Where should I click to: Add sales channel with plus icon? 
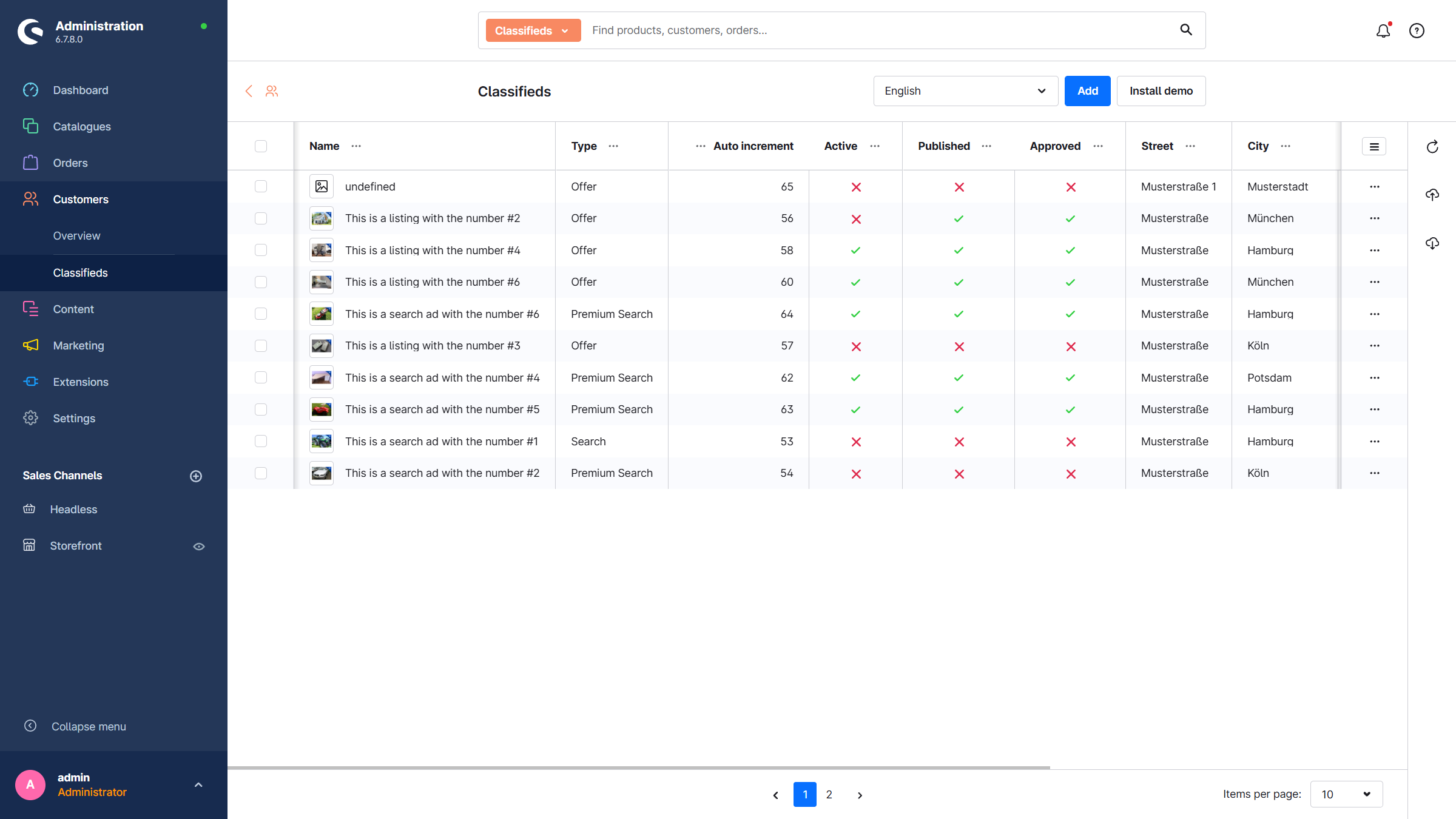[x=196, y=476]
